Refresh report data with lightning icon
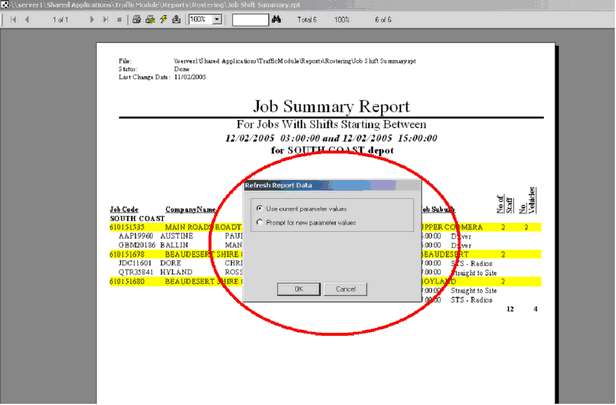Image resolution: width=616 pixels, height=405 pixels. (162, 19)
